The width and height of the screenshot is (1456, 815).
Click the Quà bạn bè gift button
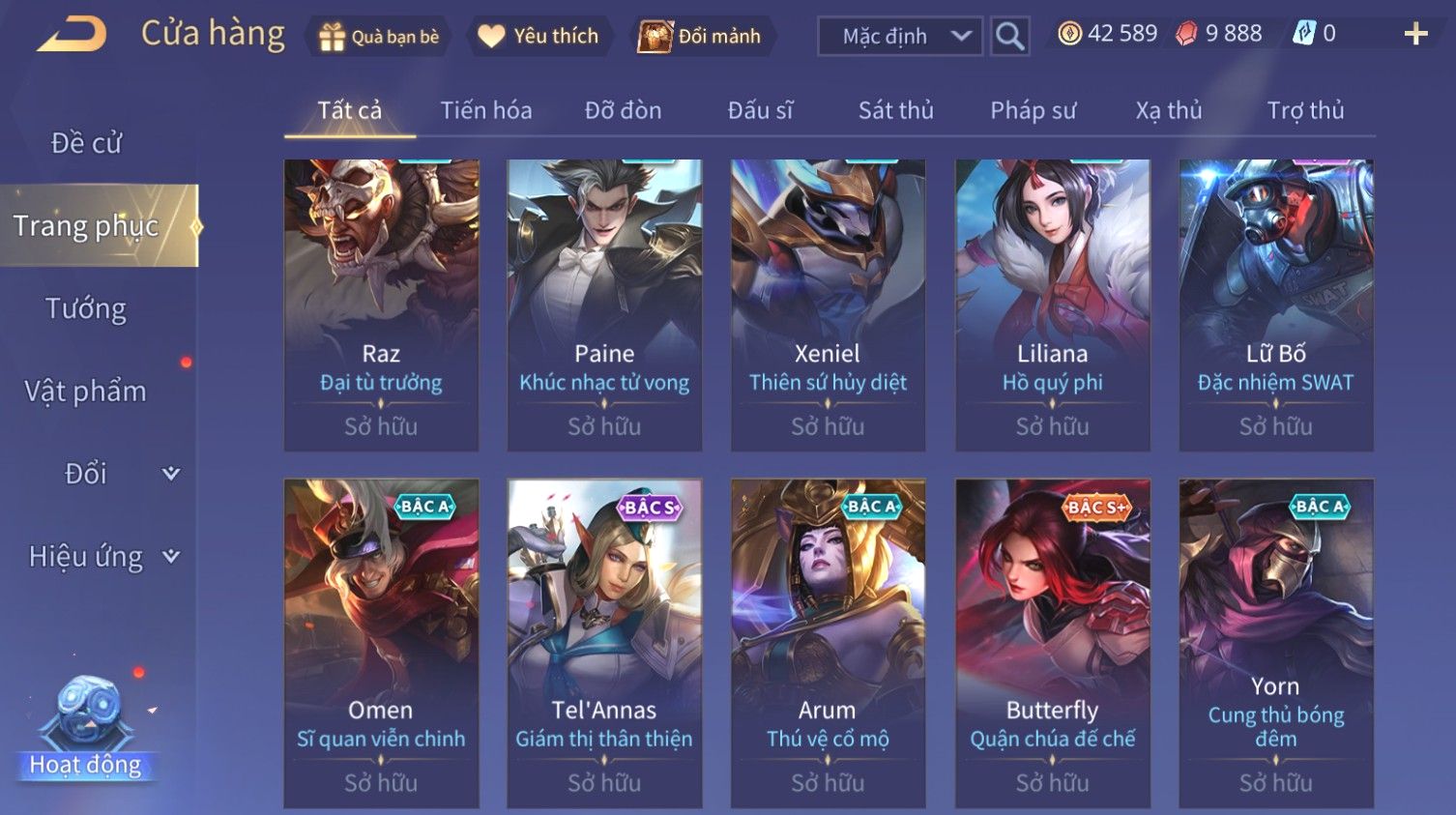[379, 37]
